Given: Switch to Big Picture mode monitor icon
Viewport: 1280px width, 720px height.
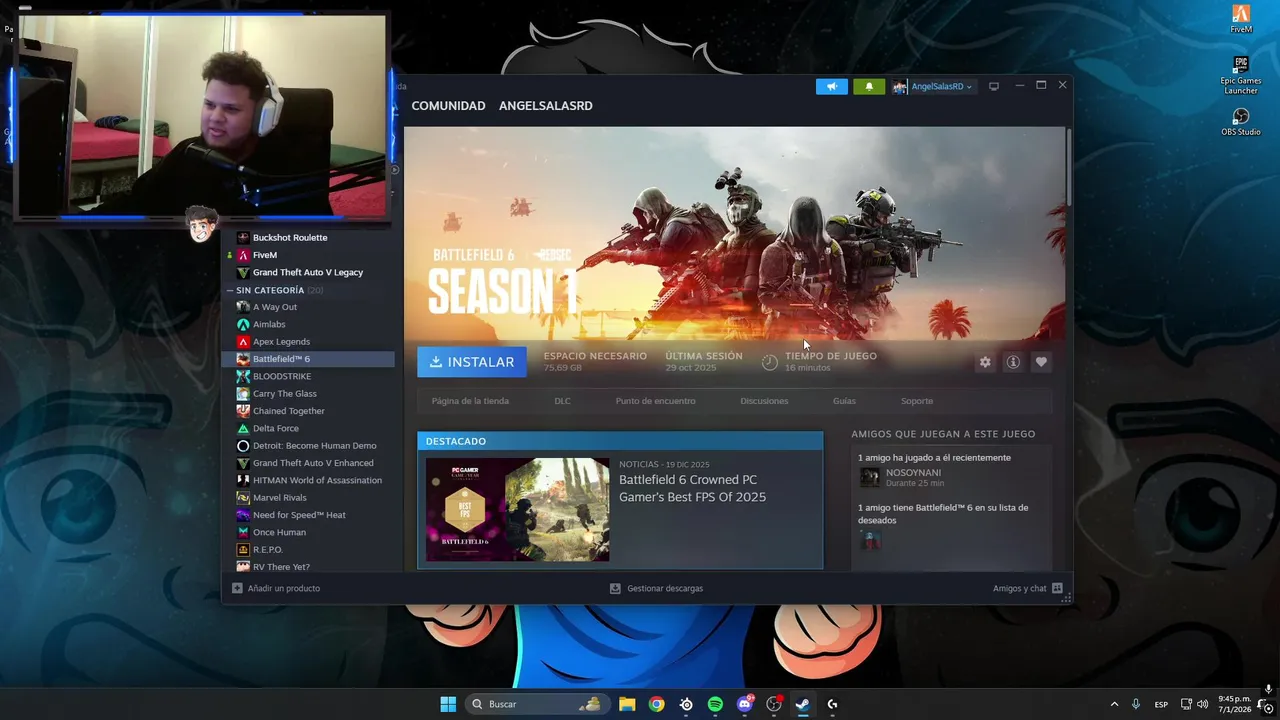Looking at the screenshot, I should [x=994, y=86].
